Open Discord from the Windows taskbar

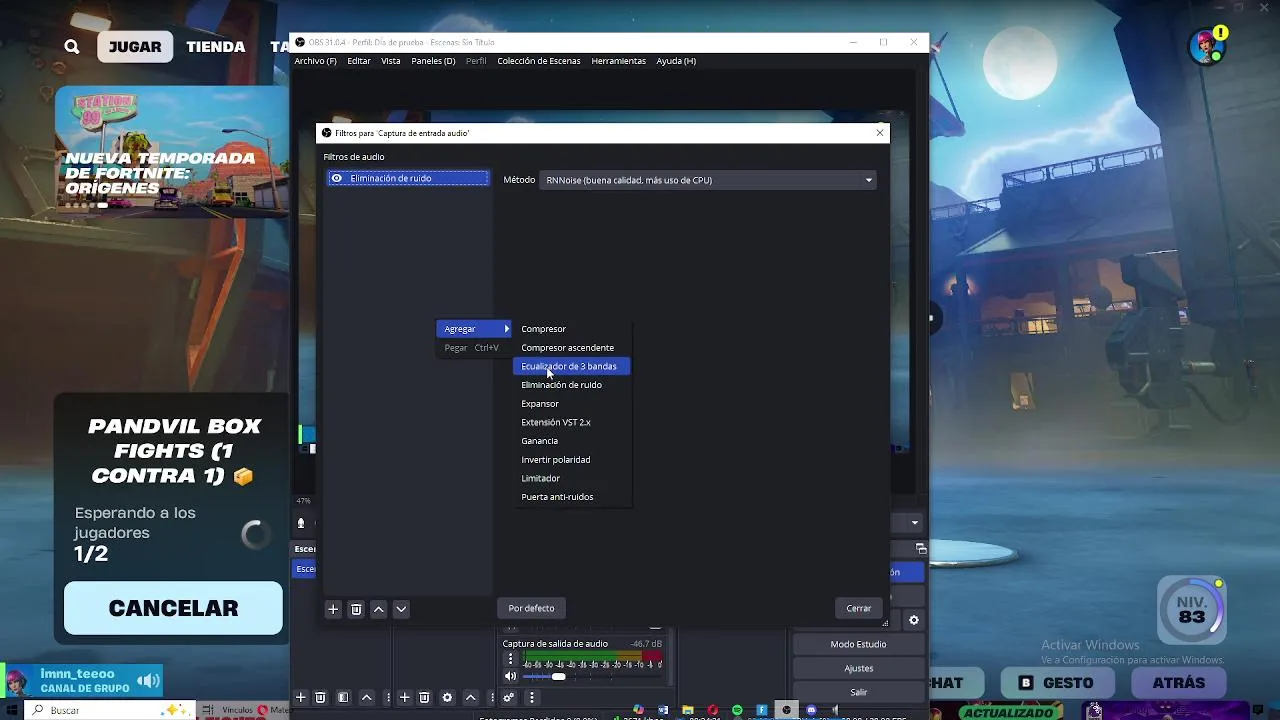pos(811,710)
